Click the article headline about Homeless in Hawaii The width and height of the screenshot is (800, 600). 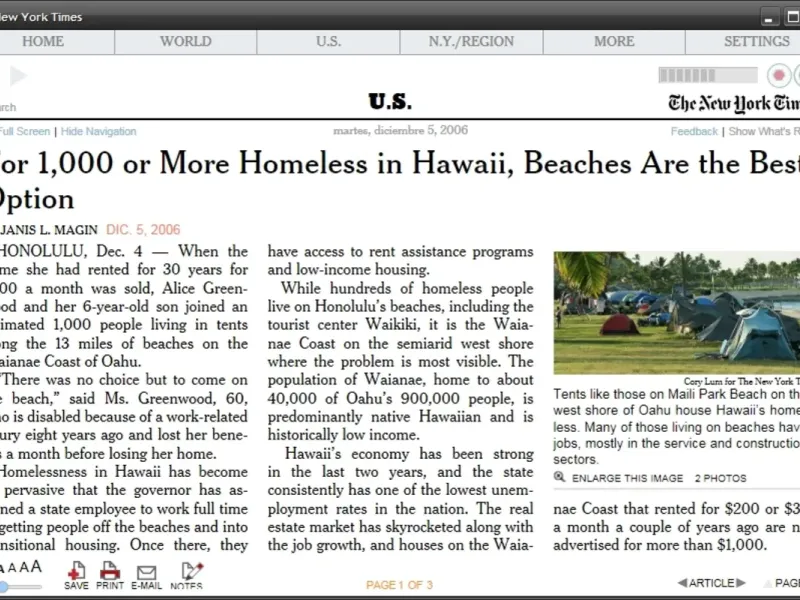[400, 180]
